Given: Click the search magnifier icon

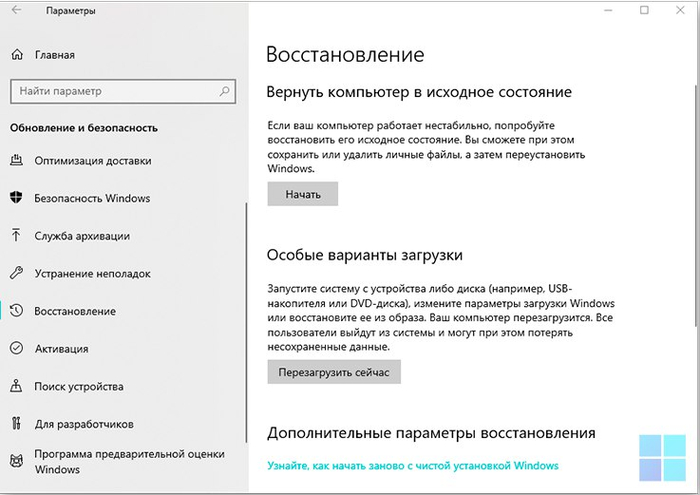Looking at the screenshot, I should pos(226,91).
